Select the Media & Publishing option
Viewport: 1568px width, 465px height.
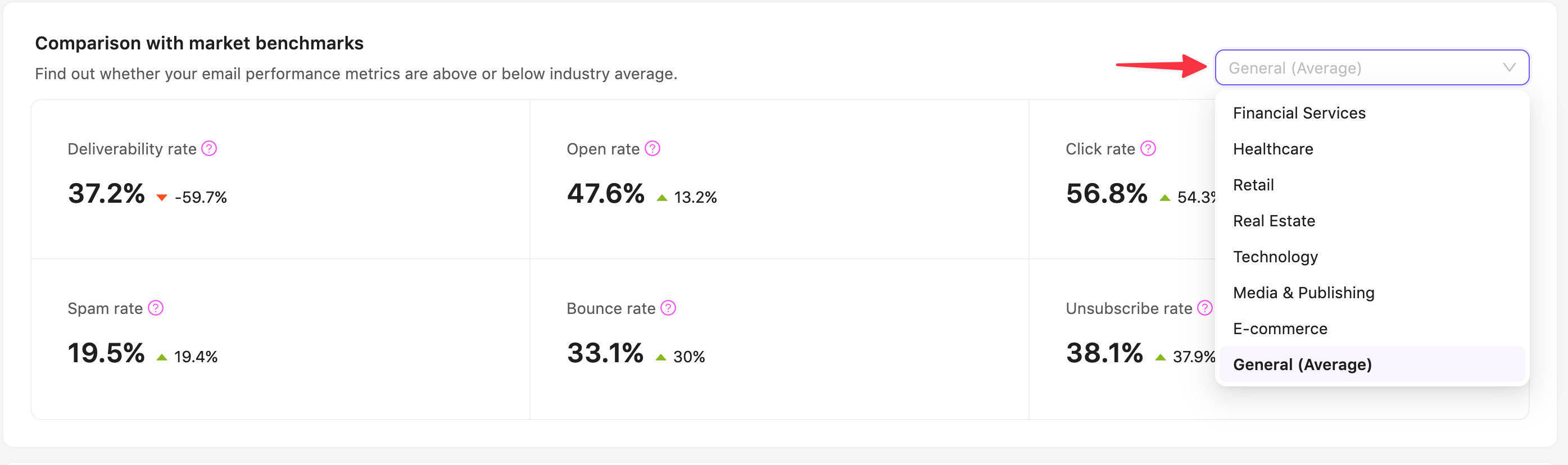[1303, 293]
